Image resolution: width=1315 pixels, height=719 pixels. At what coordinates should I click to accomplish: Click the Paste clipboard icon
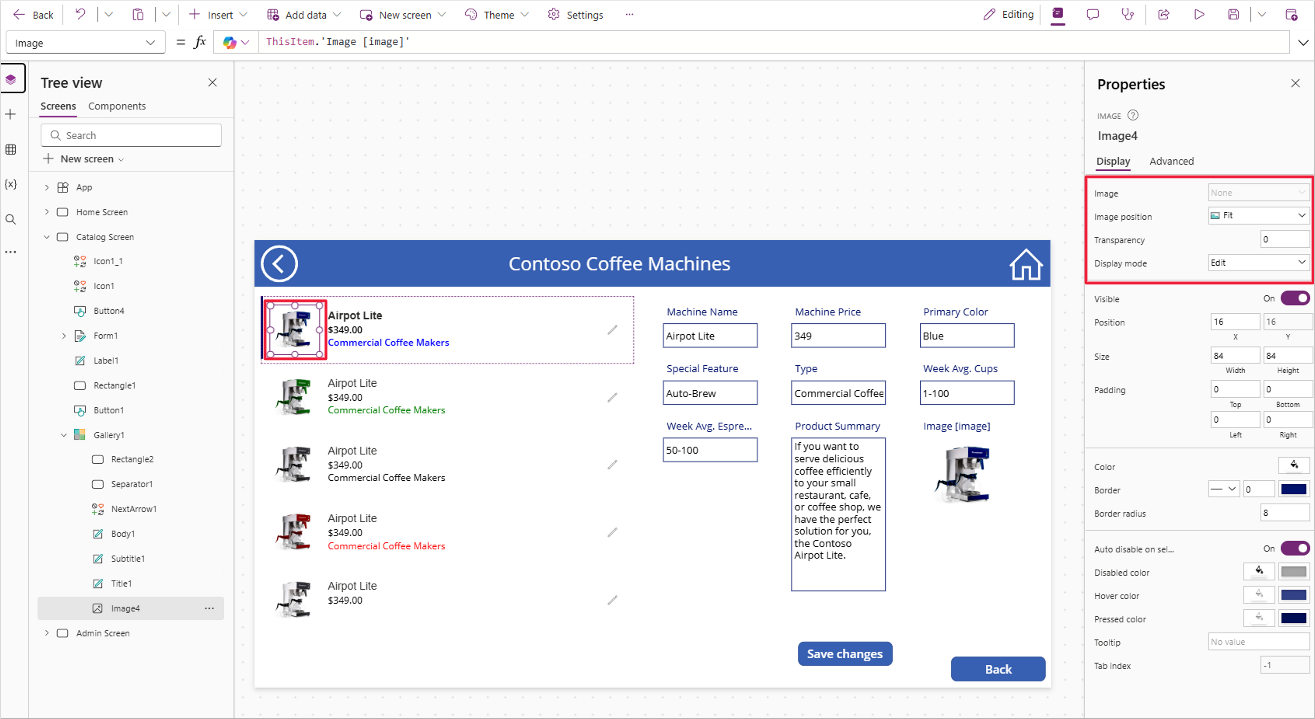click(138, 15)
